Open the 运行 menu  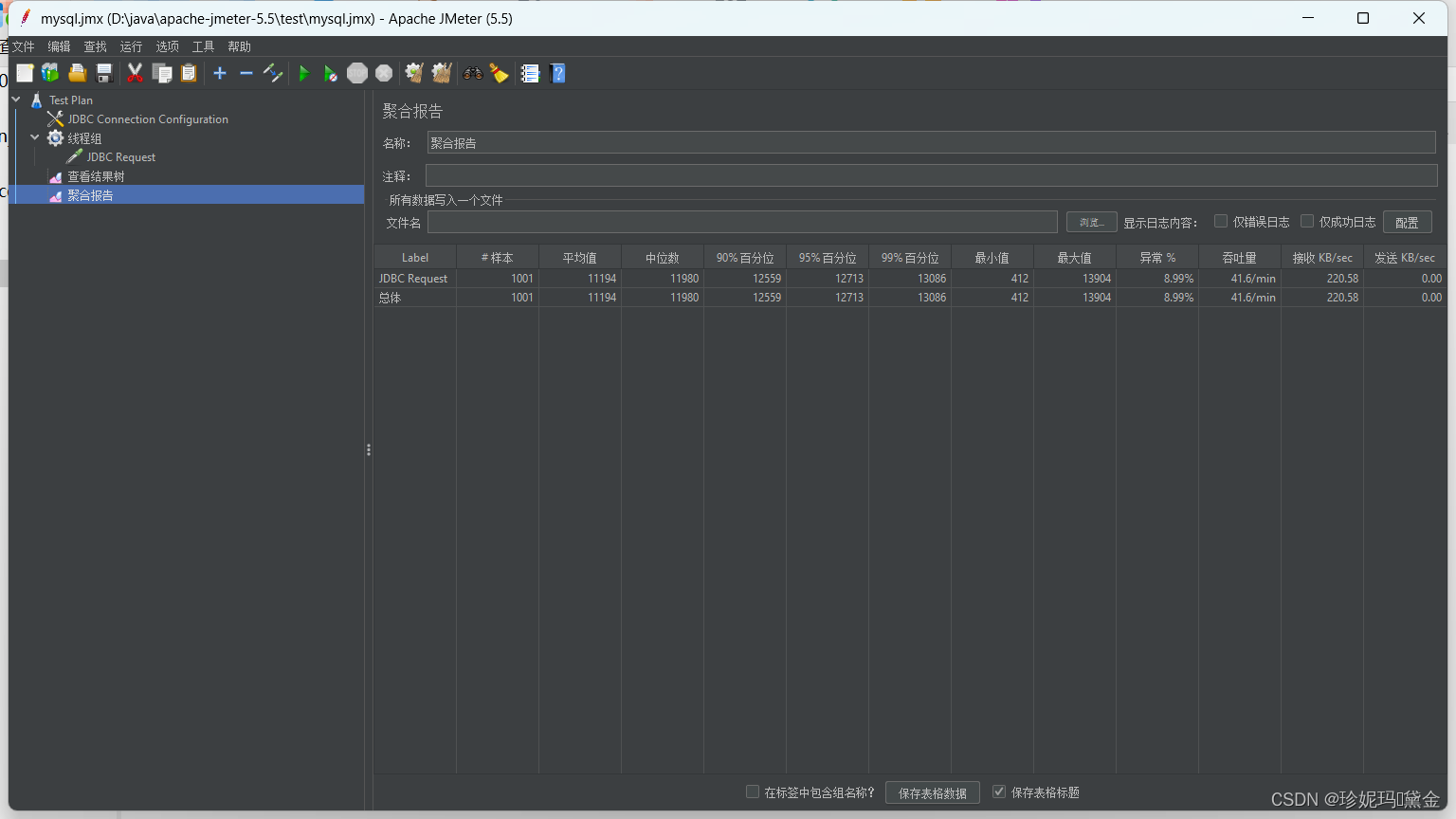point(131,46)
